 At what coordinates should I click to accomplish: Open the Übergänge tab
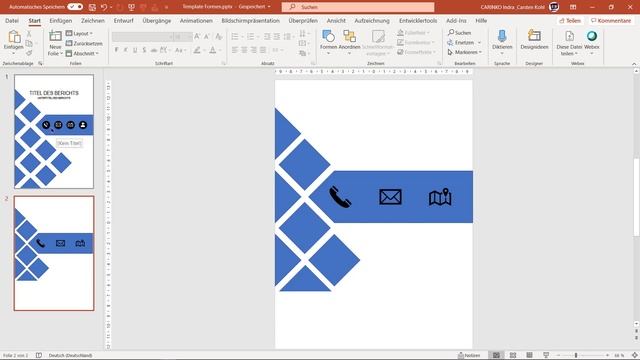click(x=157, y=20)
